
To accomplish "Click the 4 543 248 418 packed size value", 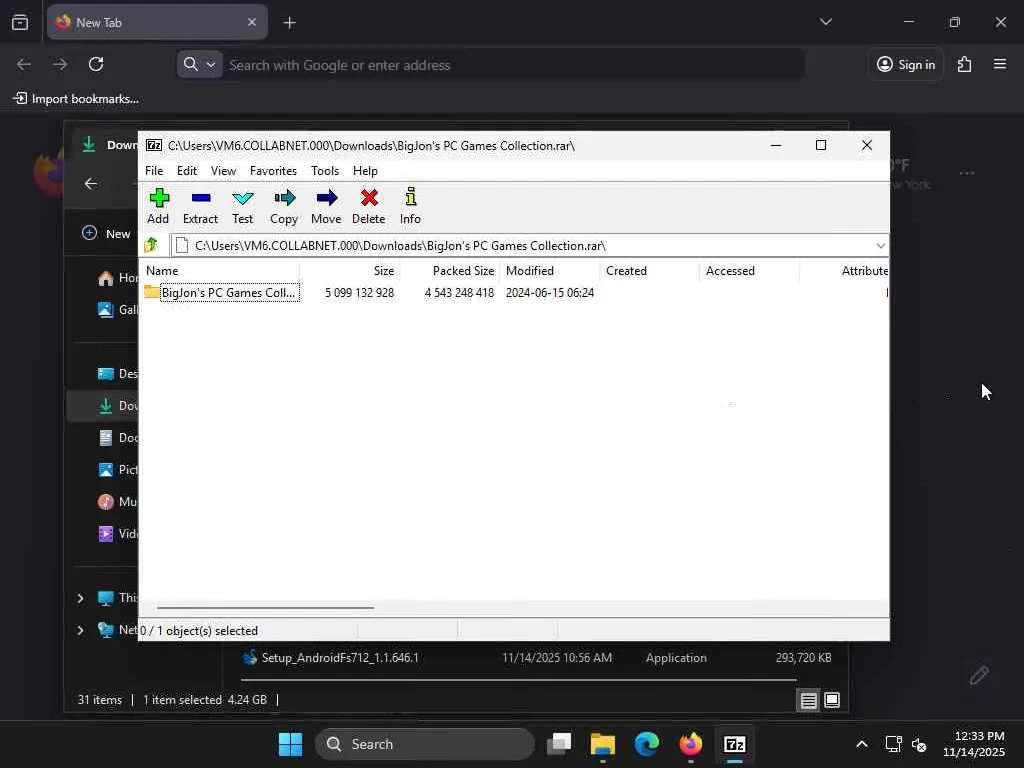I will point(459,293).
